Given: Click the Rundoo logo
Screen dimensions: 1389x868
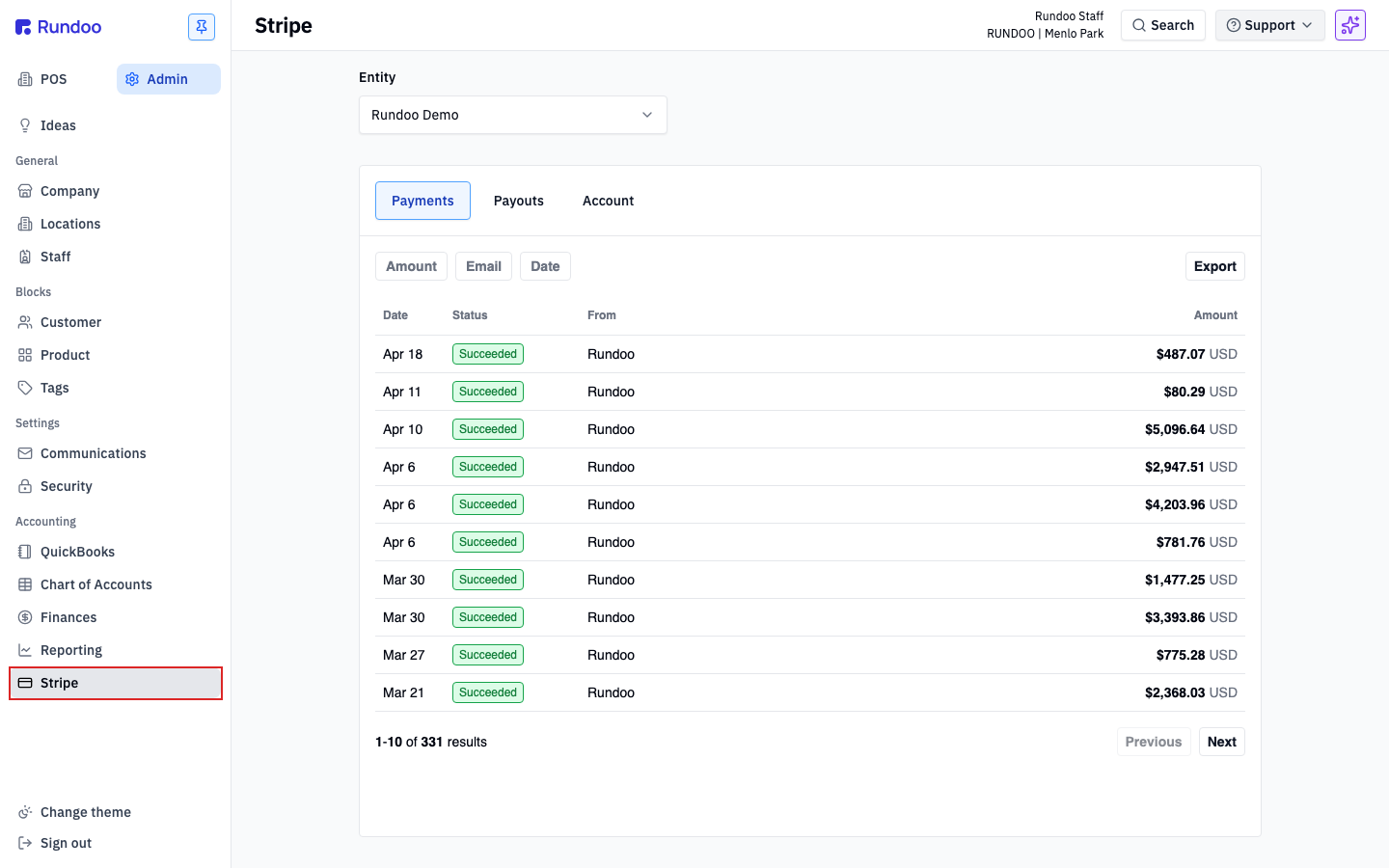Looking at the screenshot, I should [58, 27].
